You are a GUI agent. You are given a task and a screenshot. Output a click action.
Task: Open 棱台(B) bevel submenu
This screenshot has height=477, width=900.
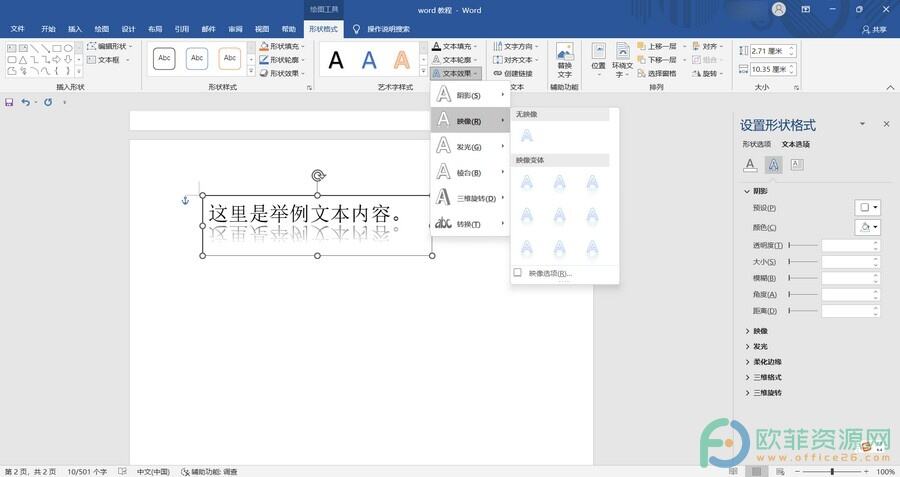(470, 172)
